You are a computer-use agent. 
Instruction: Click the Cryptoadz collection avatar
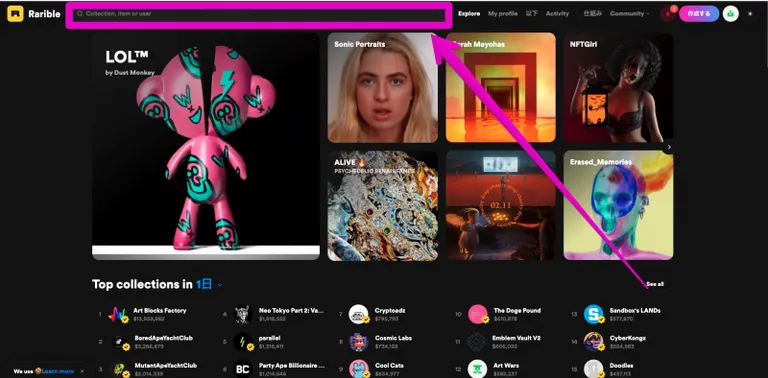(x=359, y=314)
